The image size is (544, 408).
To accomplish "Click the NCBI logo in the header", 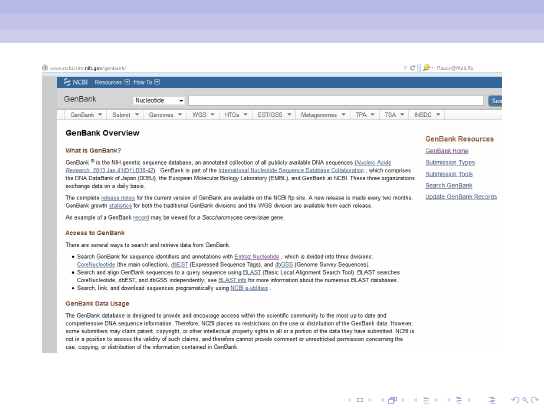I will pyautogui.click(x=75, y=82).
